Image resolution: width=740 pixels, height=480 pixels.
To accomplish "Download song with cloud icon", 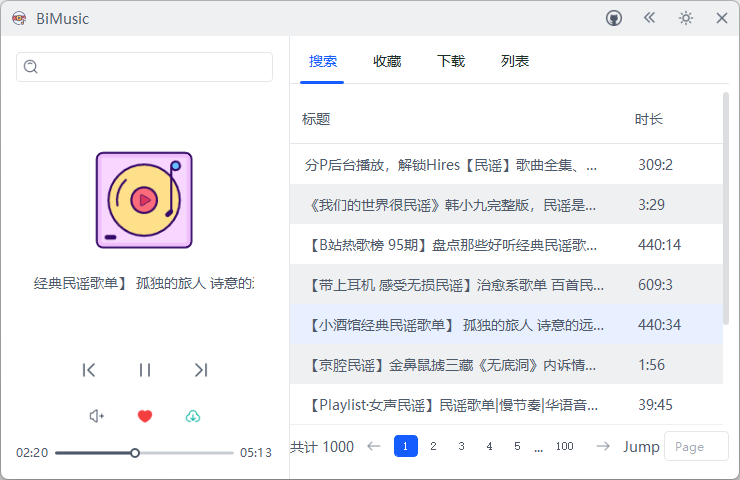I will pos(193,416).
